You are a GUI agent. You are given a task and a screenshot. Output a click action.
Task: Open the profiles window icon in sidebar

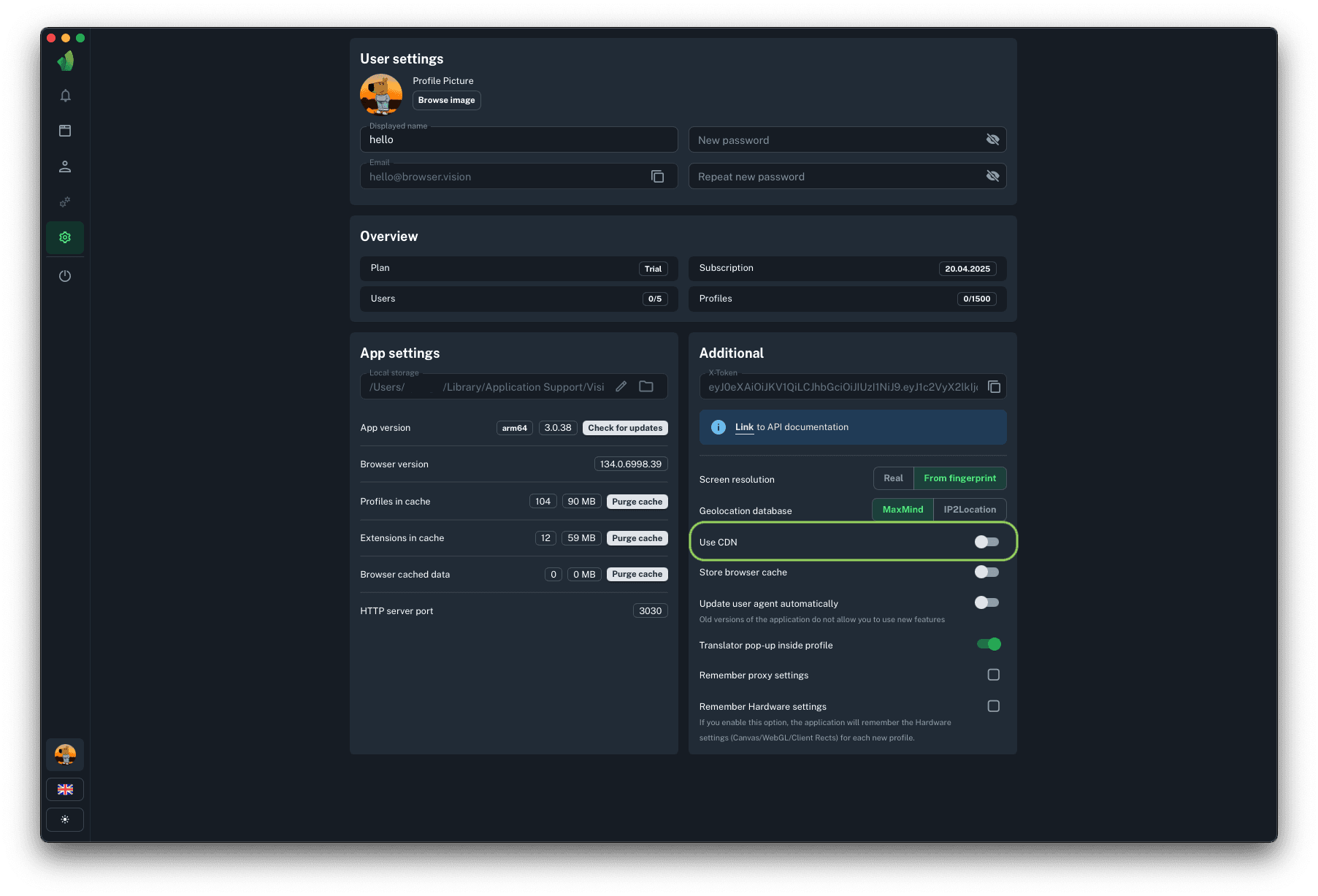point(65,131)
